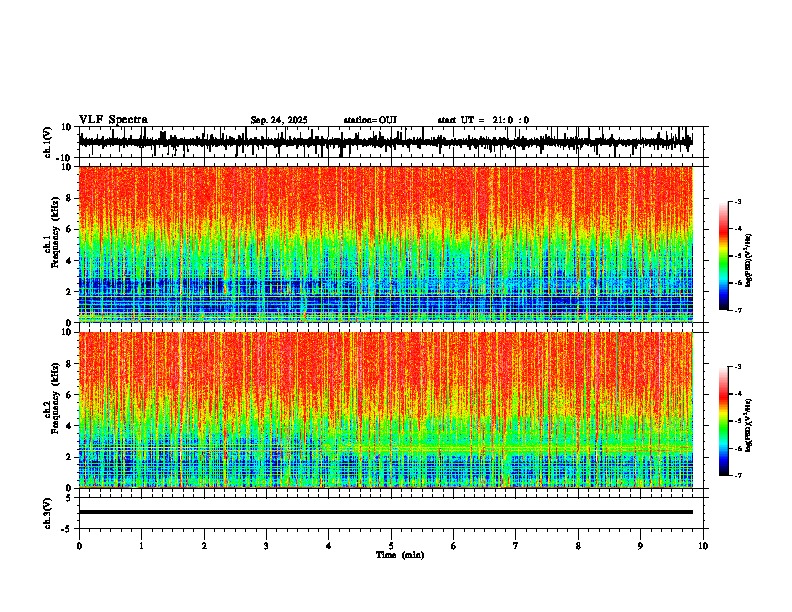Click the "station=OUI" header label
Screen dimensions: 792x612
370,120
